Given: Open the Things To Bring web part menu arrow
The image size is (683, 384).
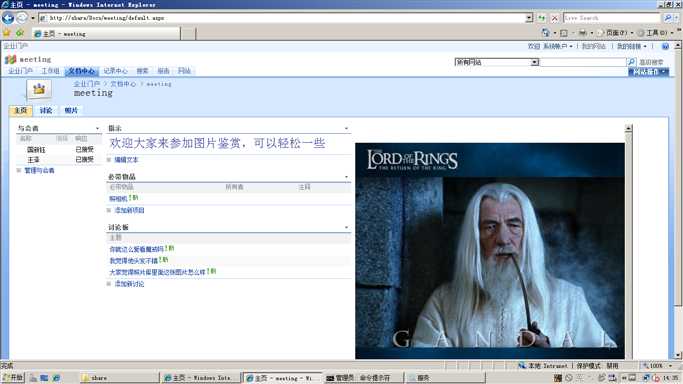Looking at the screenshot, I should pyautogui.click(x=346, y=177).
